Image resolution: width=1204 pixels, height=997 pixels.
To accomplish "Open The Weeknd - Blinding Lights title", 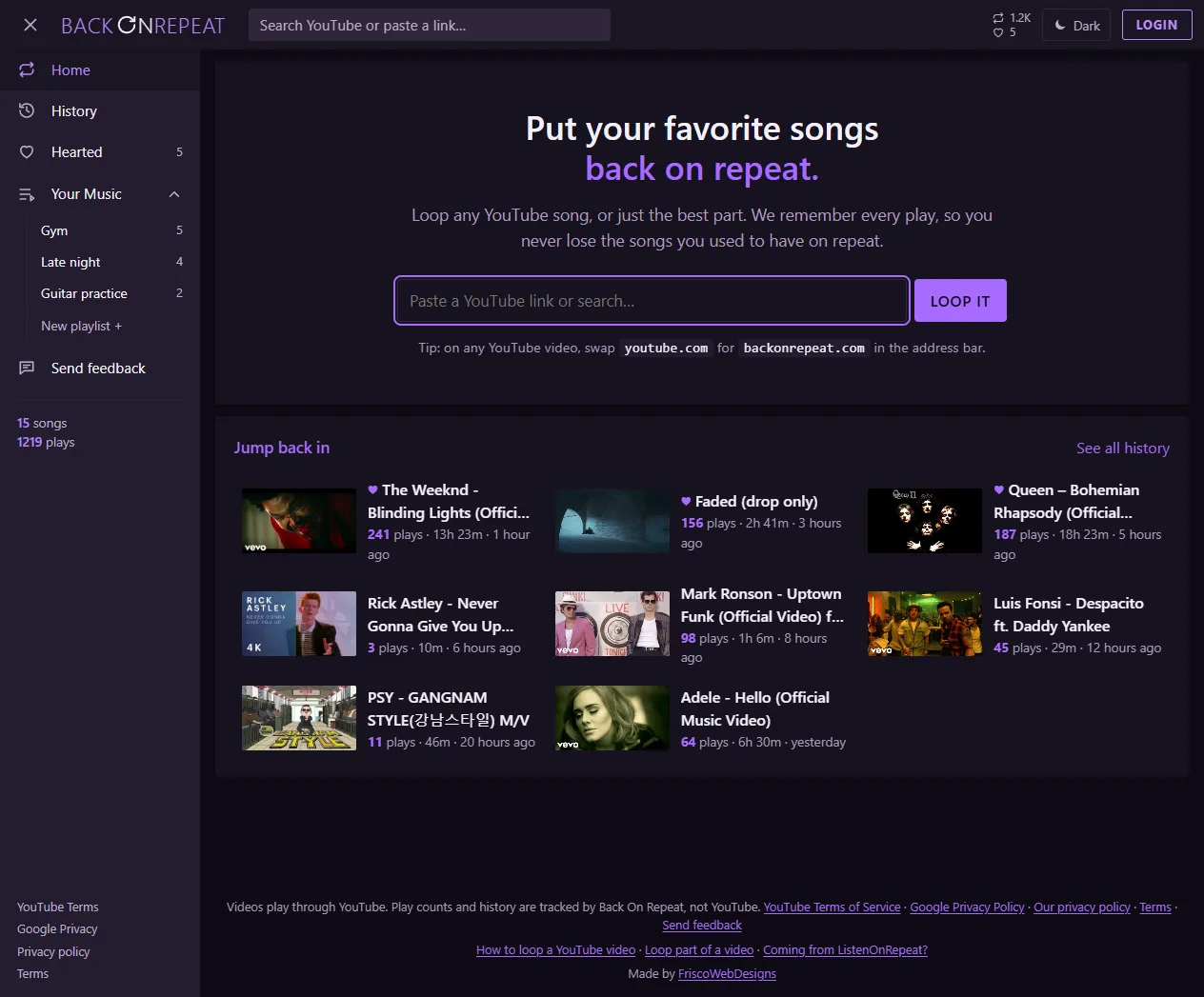I will [x=449, y=501].
